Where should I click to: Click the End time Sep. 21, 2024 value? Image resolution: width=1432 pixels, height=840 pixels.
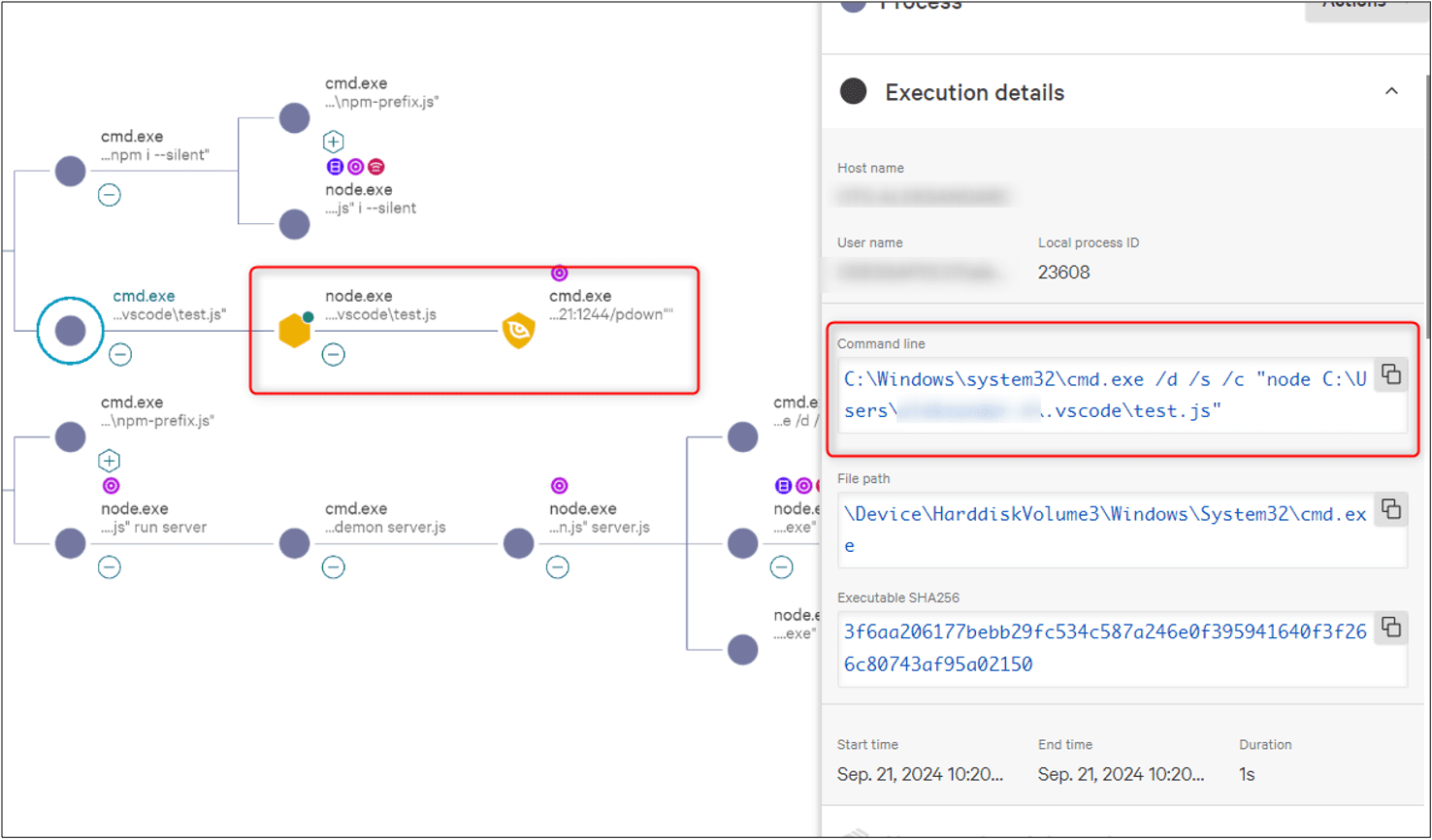1121,774
